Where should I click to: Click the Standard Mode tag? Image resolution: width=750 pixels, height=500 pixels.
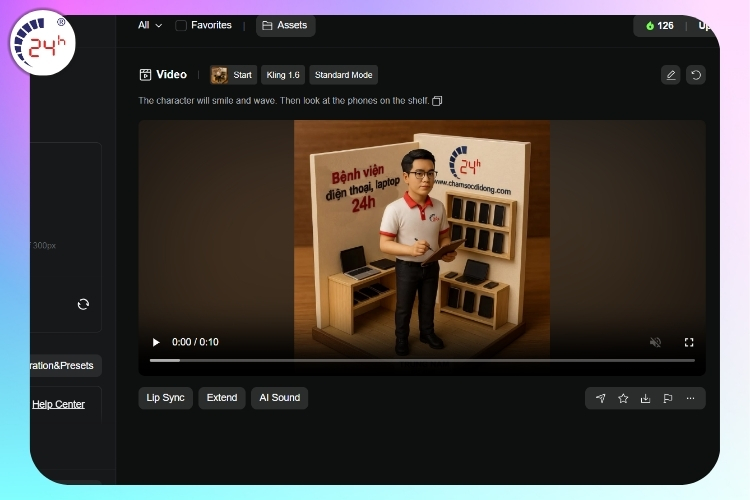343,75
